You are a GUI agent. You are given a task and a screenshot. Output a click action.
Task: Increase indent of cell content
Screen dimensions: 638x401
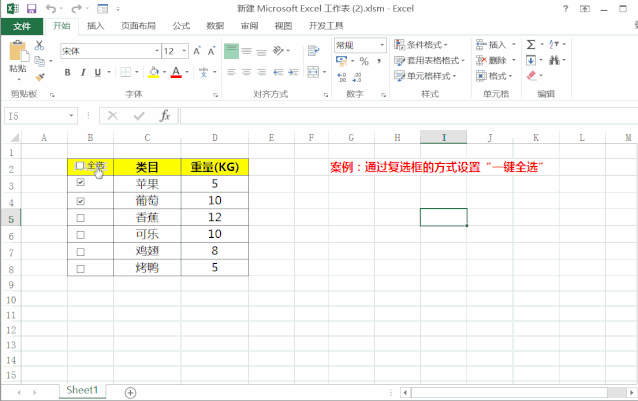coord(293,72)
